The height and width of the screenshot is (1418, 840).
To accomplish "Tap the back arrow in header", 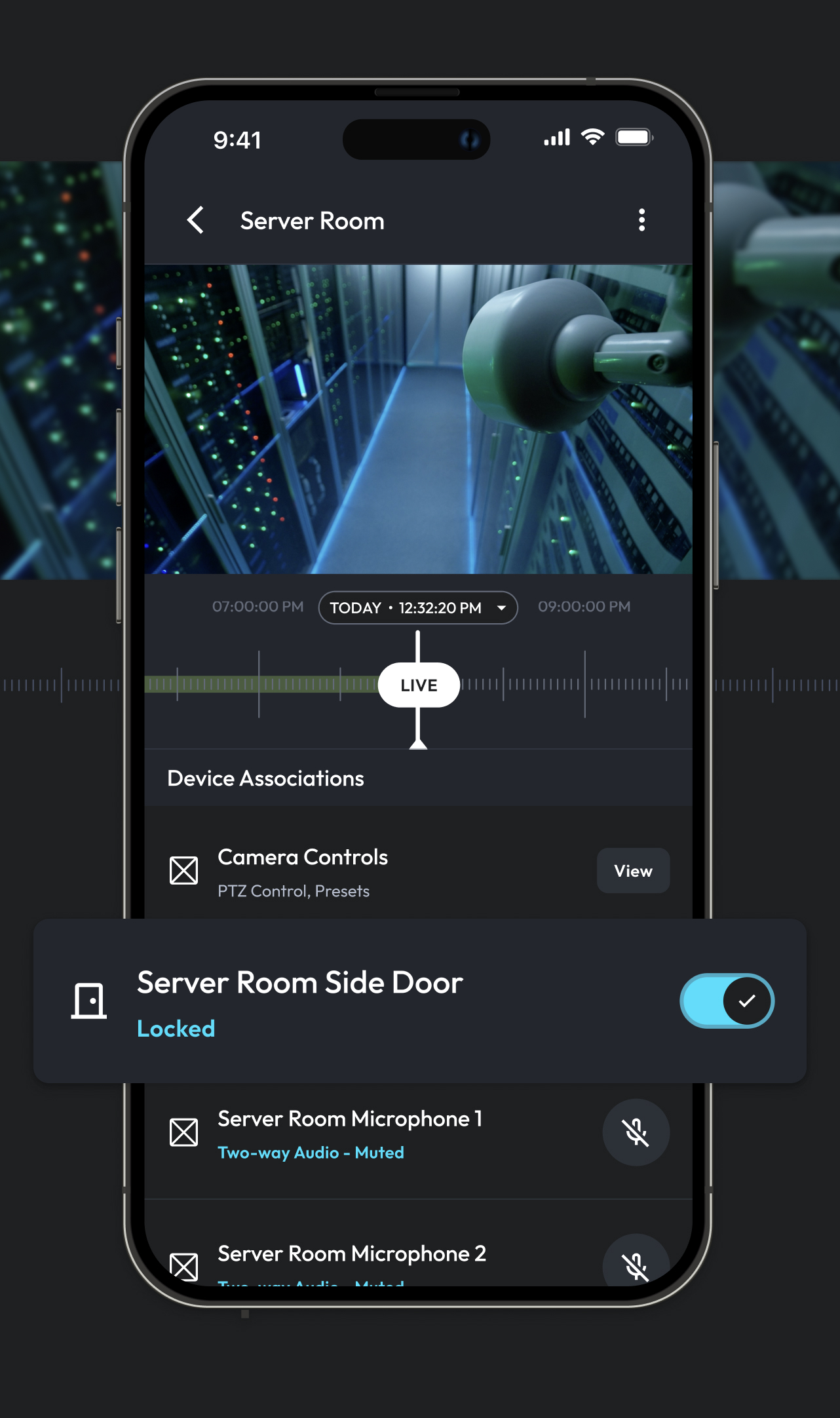I will point(196,220).
